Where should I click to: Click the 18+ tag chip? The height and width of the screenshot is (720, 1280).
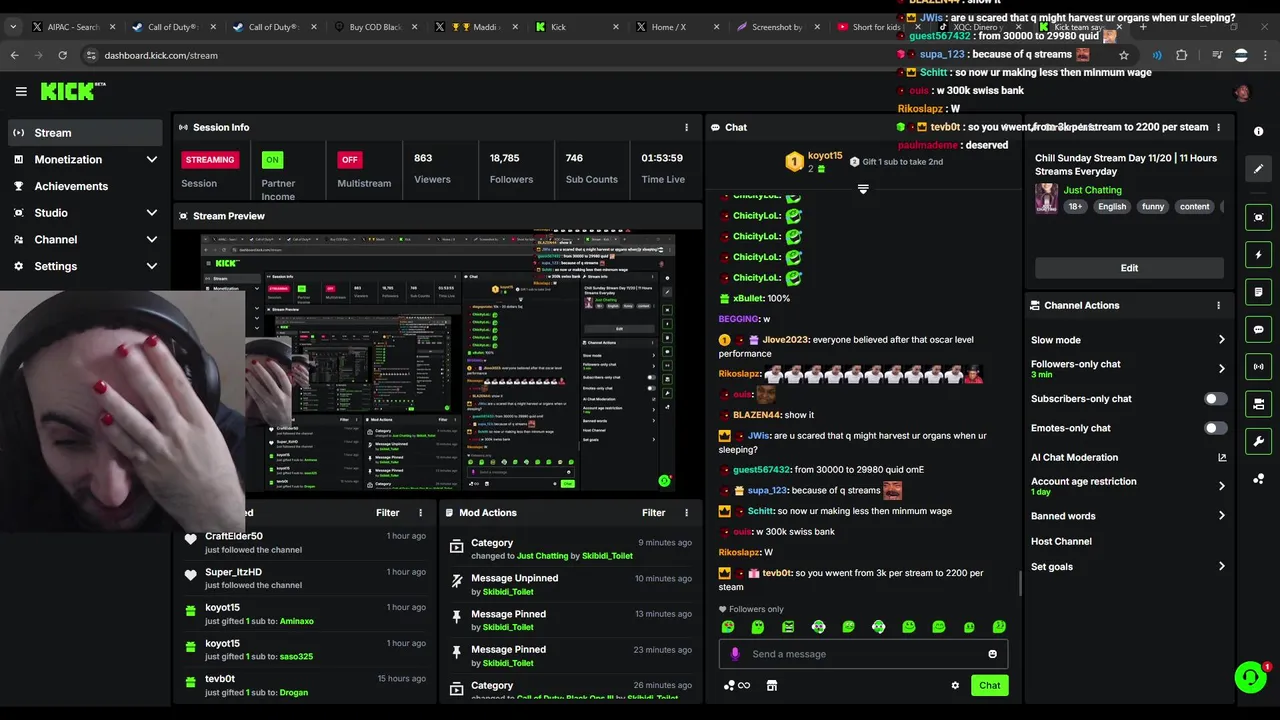coord(1075,207)
